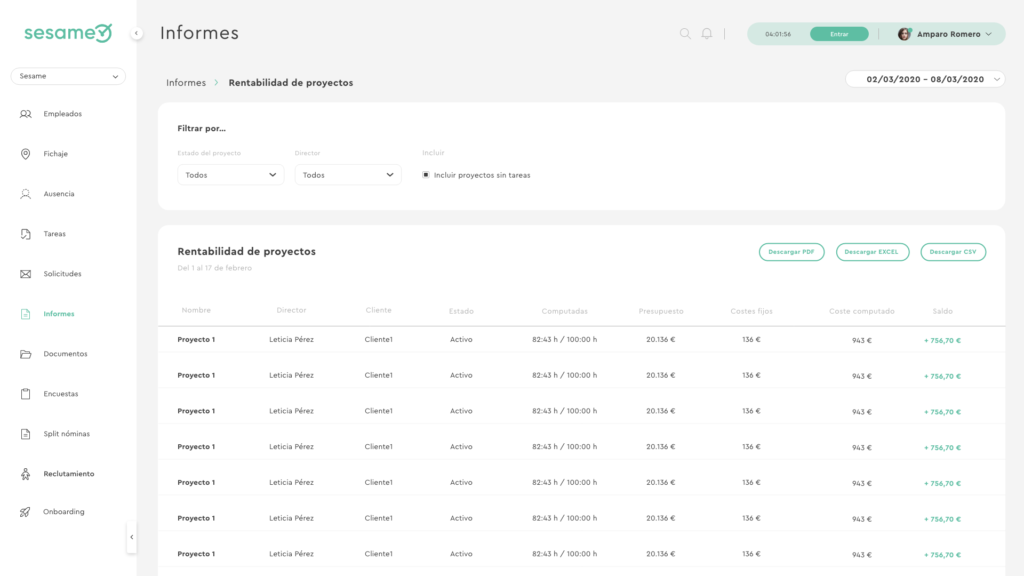Click the Sesame logo

click(68, 33)
